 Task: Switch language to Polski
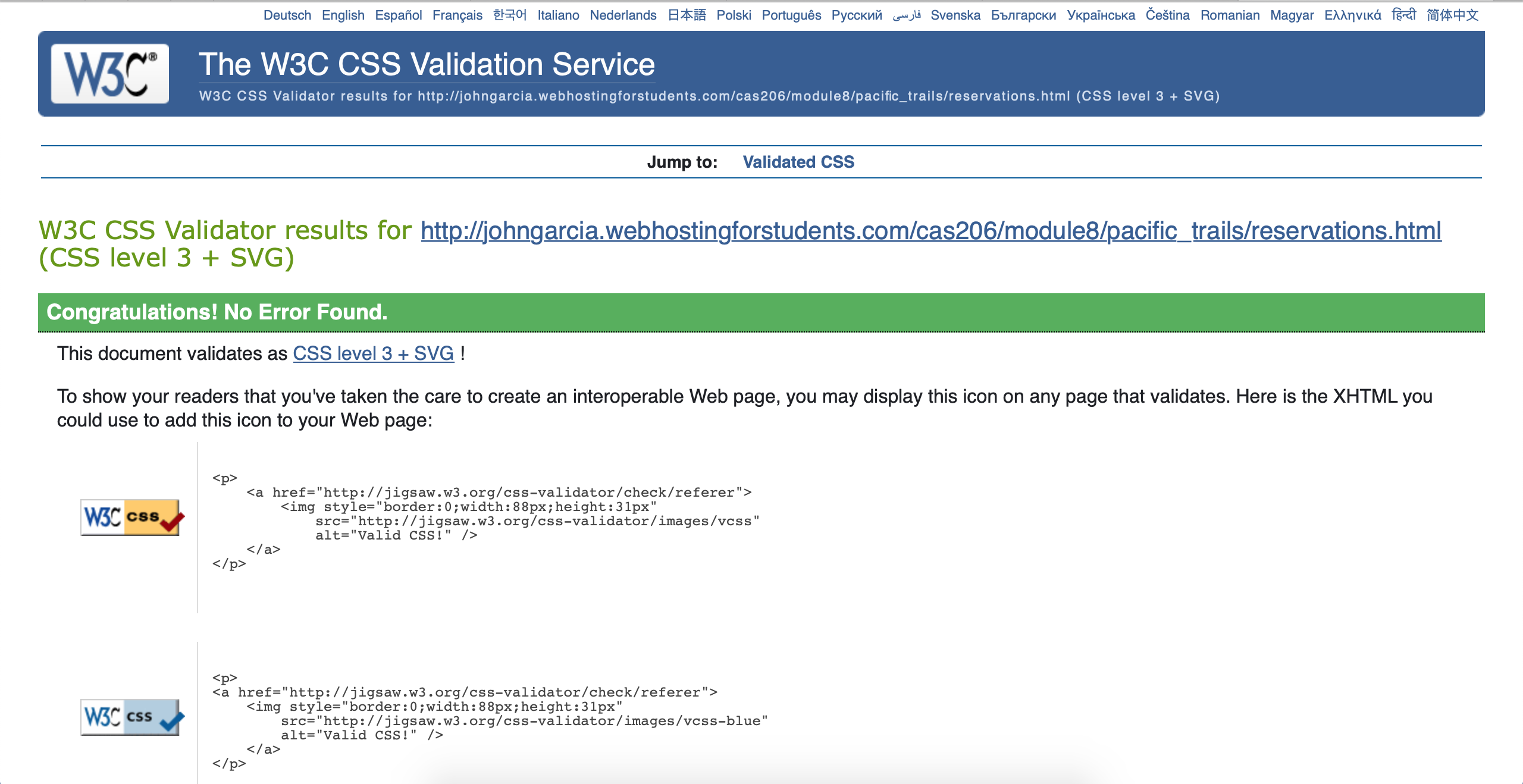pyautogui.click(x=734, y=15)
